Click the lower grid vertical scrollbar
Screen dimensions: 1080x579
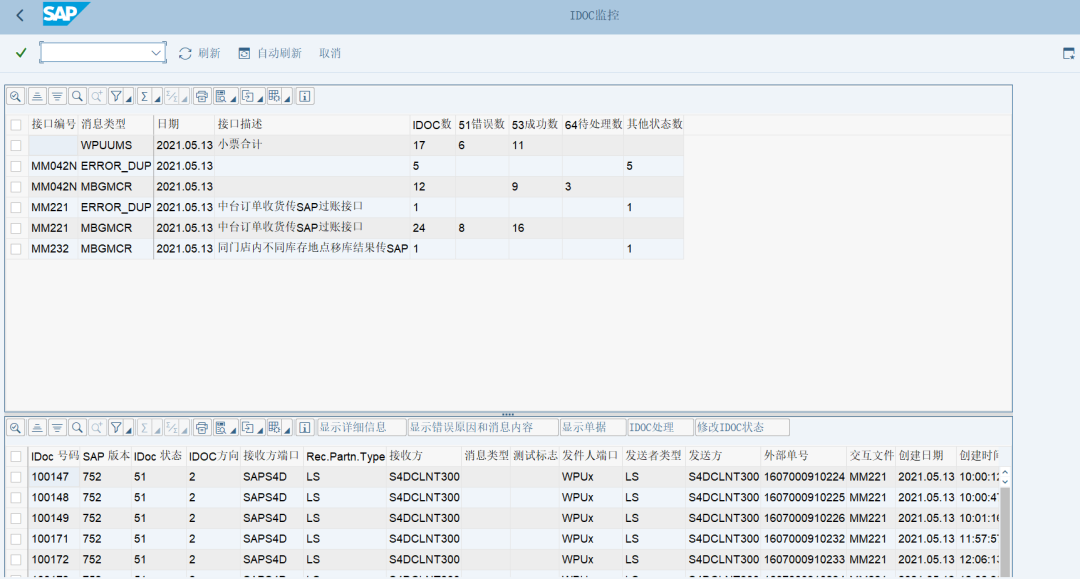tap(1005, 531)
